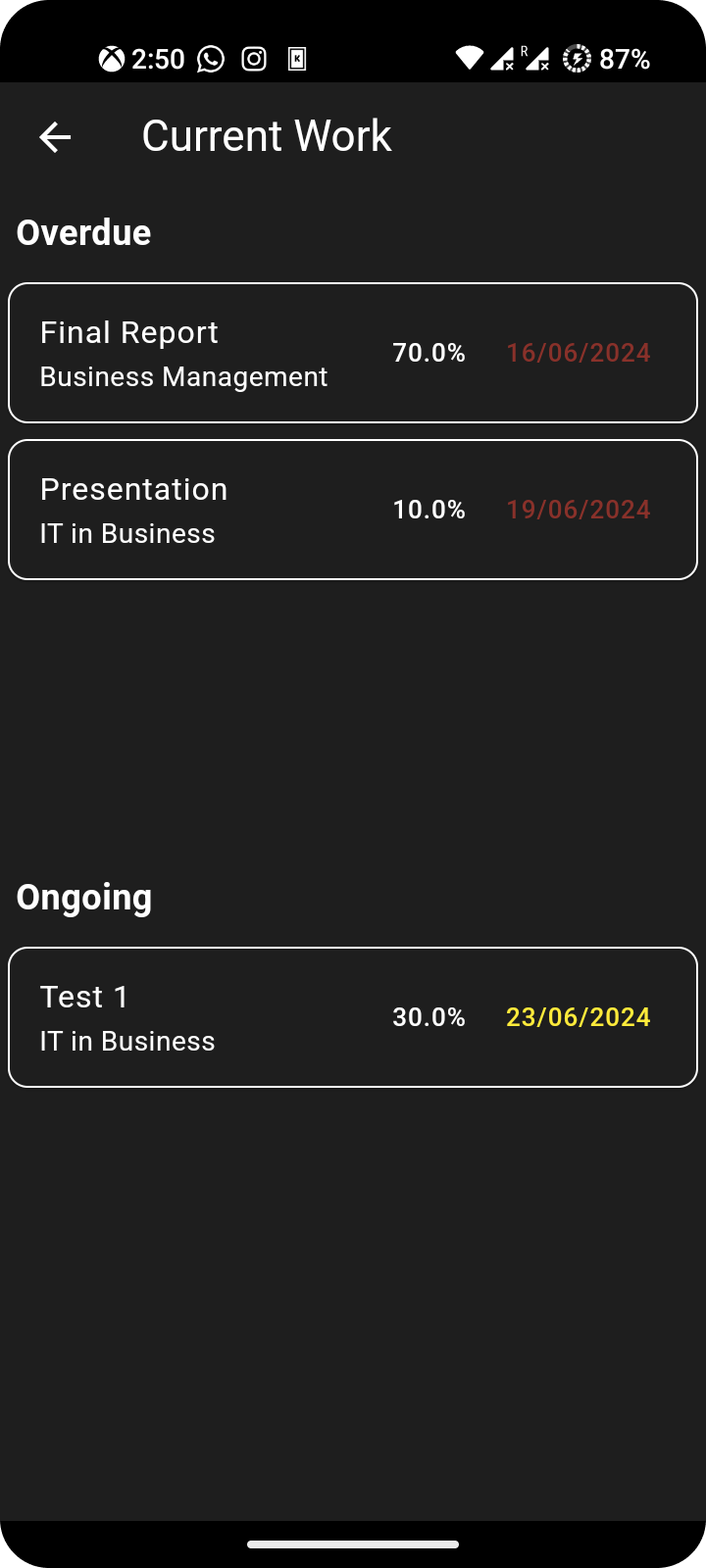The height and width of the screenshot is (1568, 706).
Task: Tap the card-shaped notification icon
Action: point(297,60)
